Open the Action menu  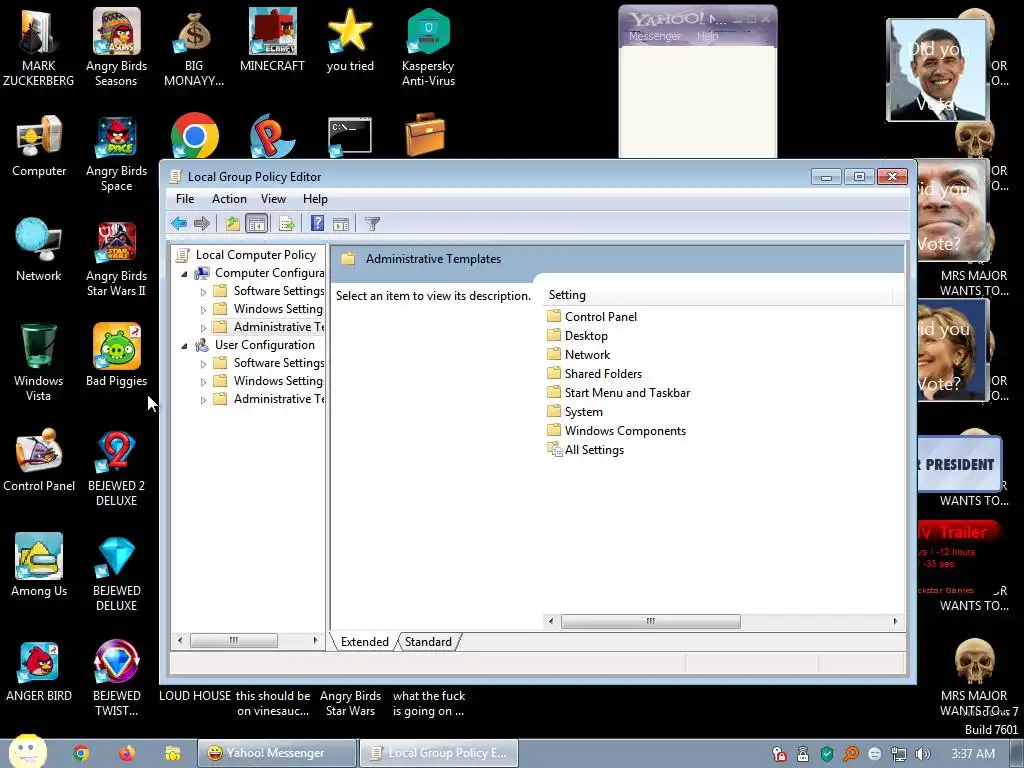point(229,199)
